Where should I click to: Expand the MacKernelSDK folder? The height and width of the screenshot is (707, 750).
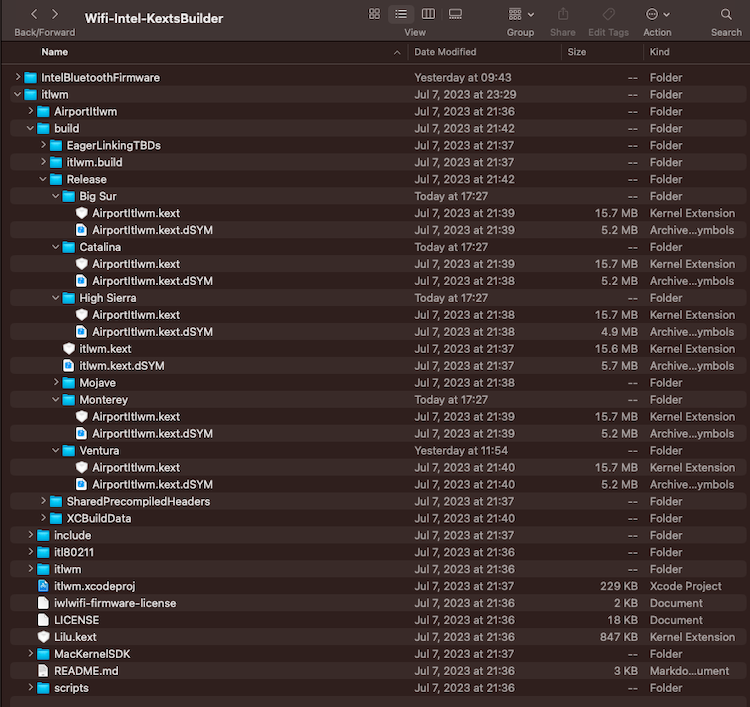tap(31, 653)
